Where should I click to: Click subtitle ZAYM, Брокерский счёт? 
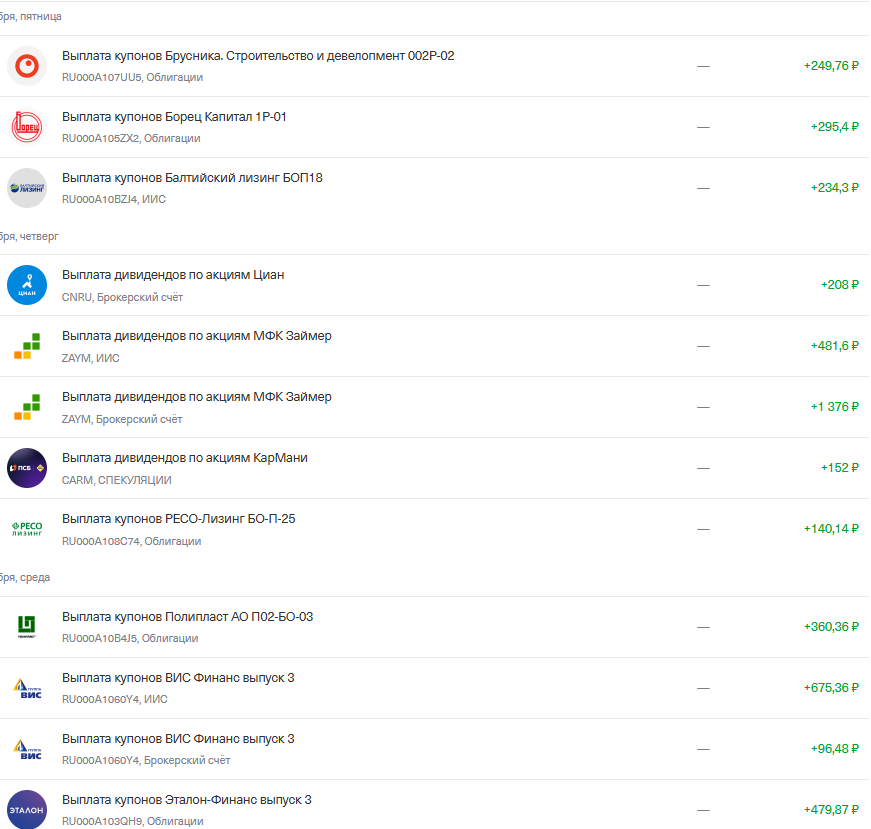122,419
